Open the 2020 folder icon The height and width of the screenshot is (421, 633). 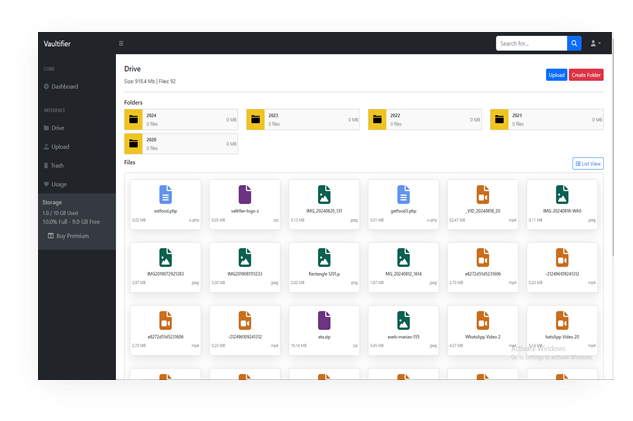133,144
